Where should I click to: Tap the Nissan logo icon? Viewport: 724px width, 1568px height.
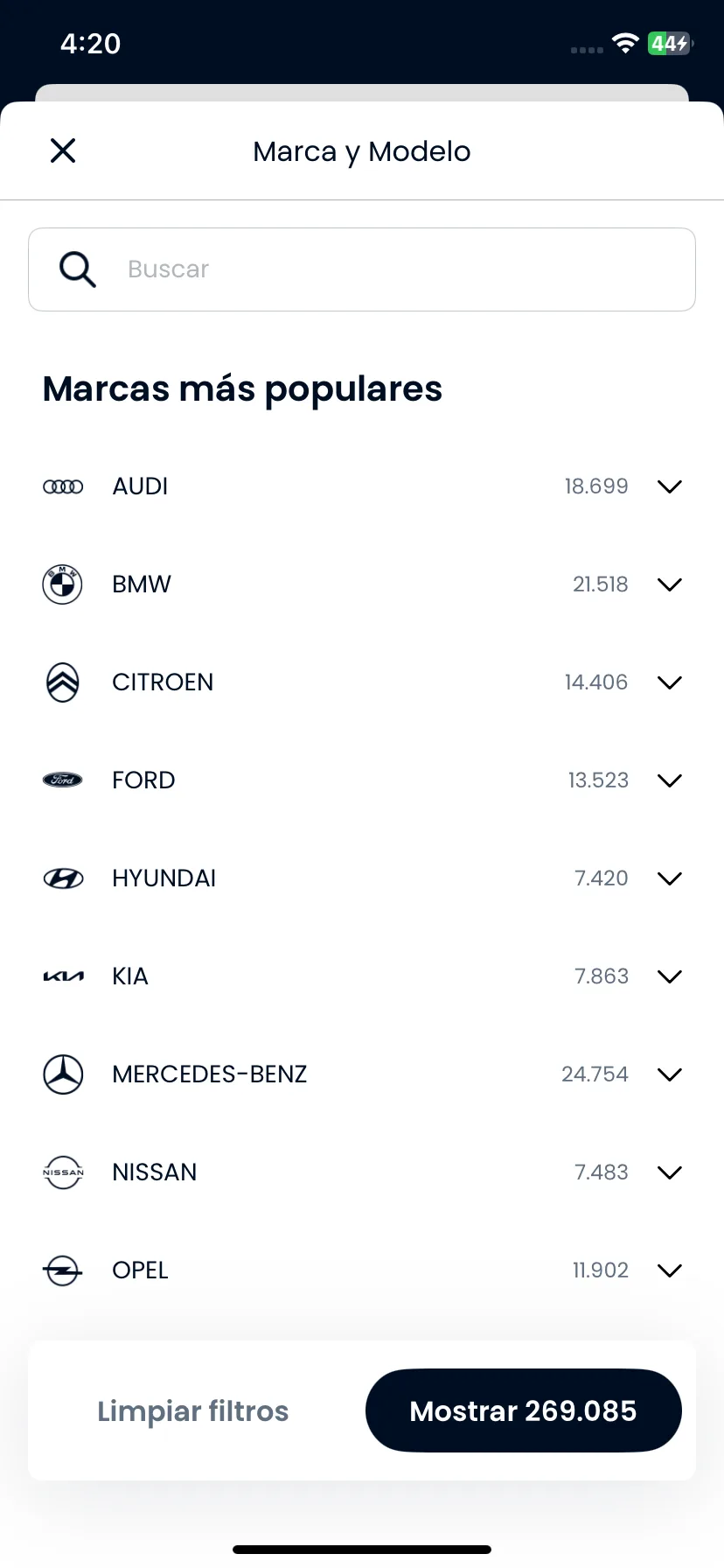pyautogui.click(x=63, y=1172)
